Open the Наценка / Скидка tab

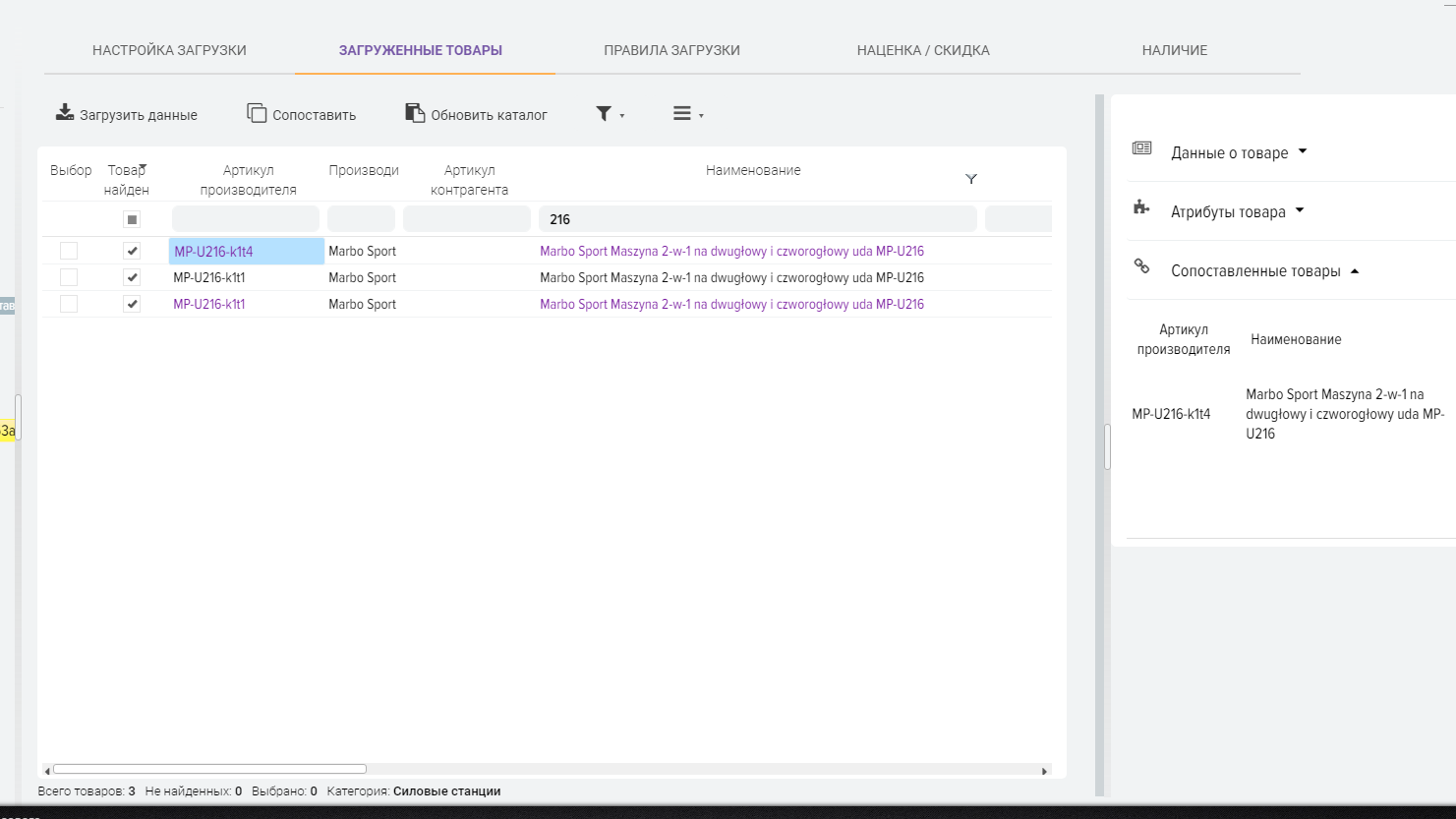[923, 50]
